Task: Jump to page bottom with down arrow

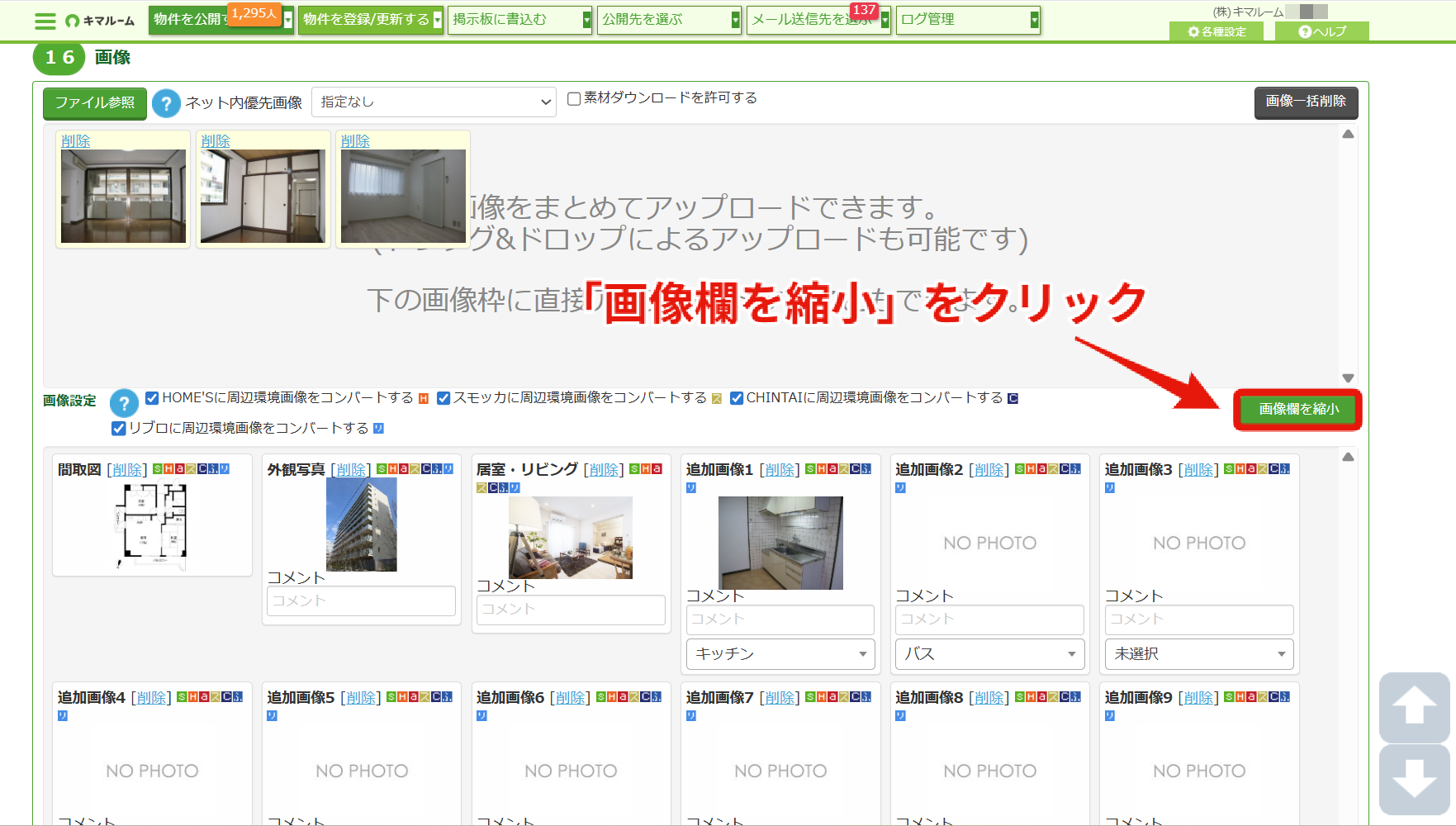Action: click(x=1414, y=779)
